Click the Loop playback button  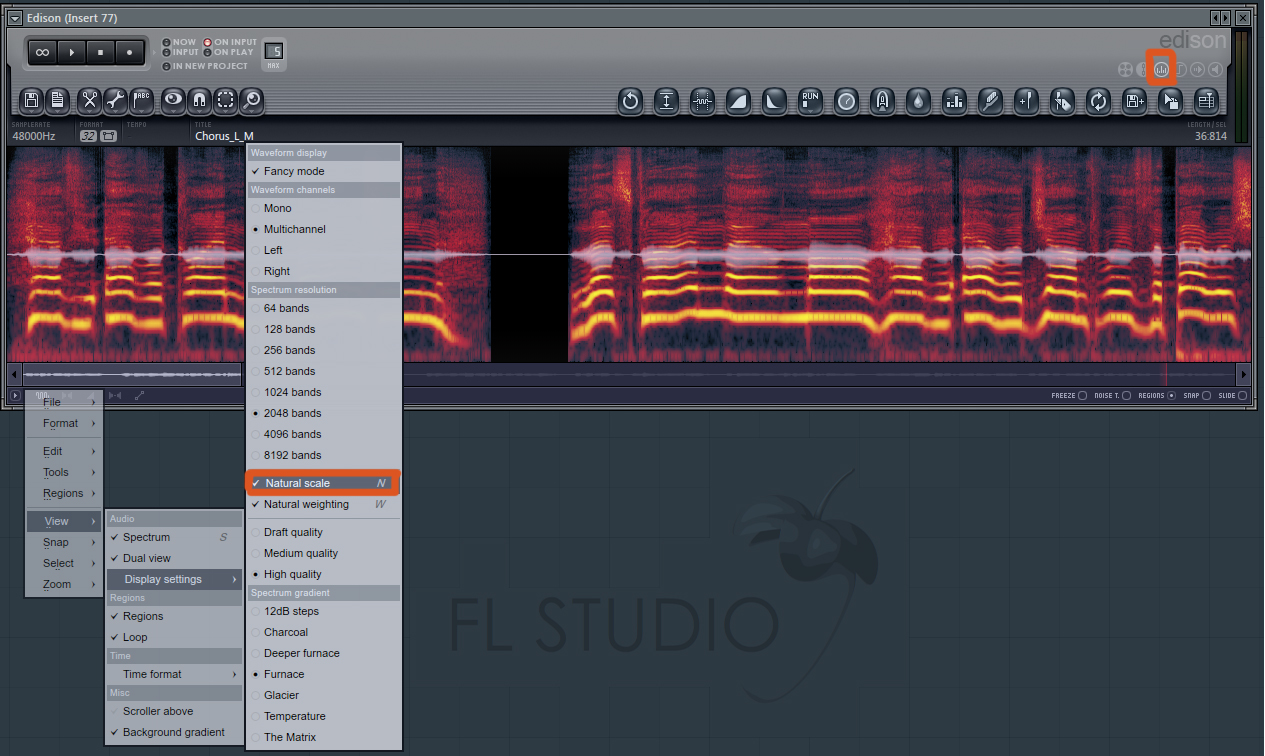click(x=42, y=52)
